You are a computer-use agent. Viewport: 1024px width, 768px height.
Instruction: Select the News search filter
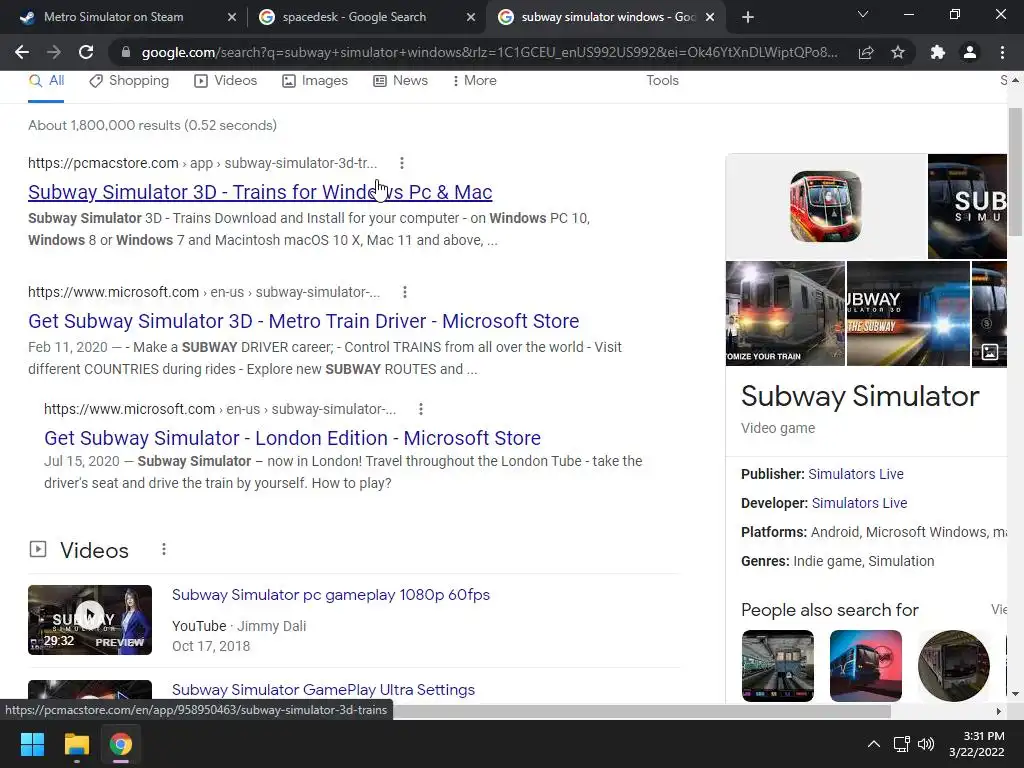400,80
